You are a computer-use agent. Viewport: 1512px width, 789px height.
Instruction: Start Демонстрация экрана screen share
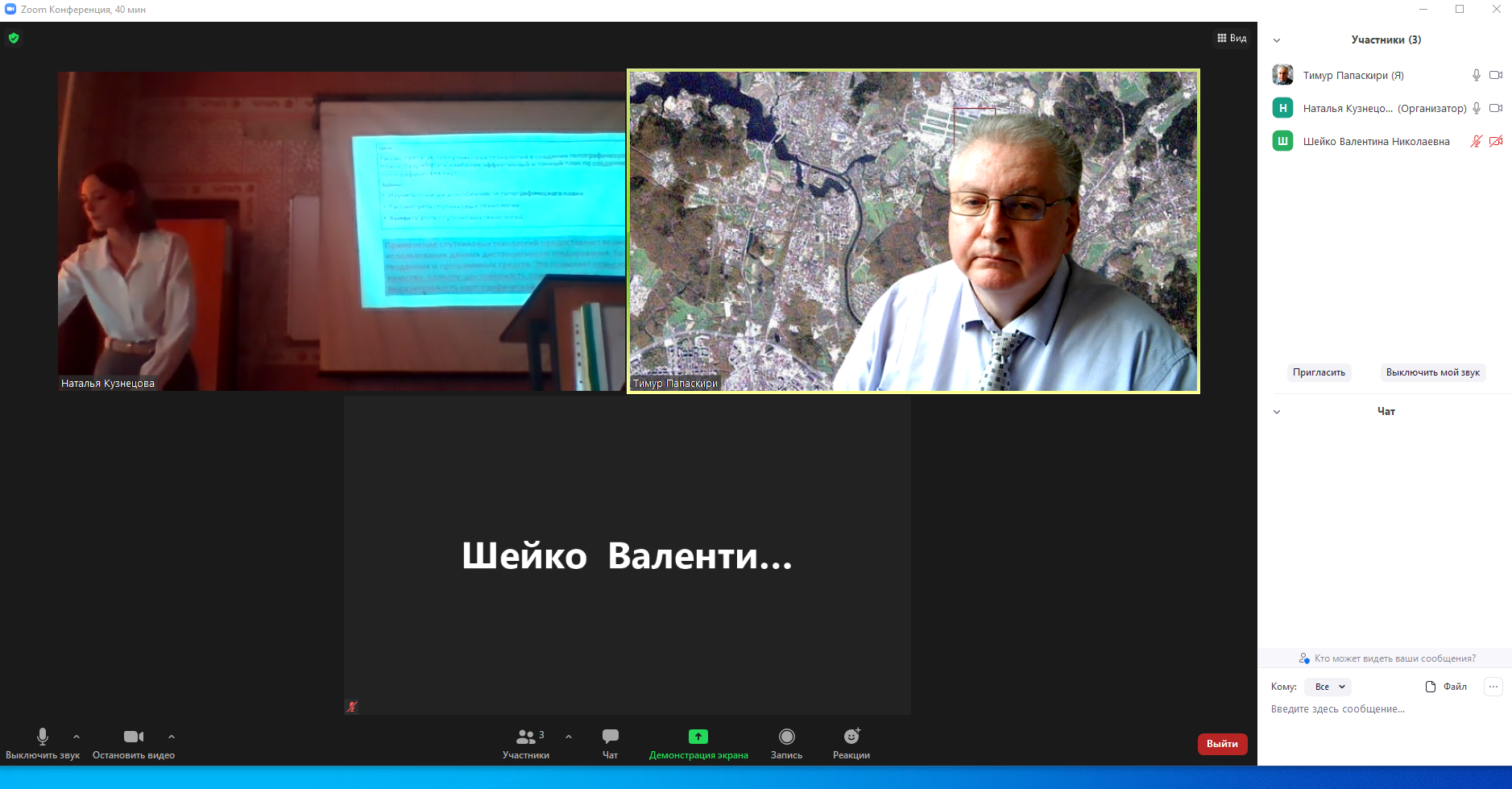pyautogui.click(x=698, y=744)
